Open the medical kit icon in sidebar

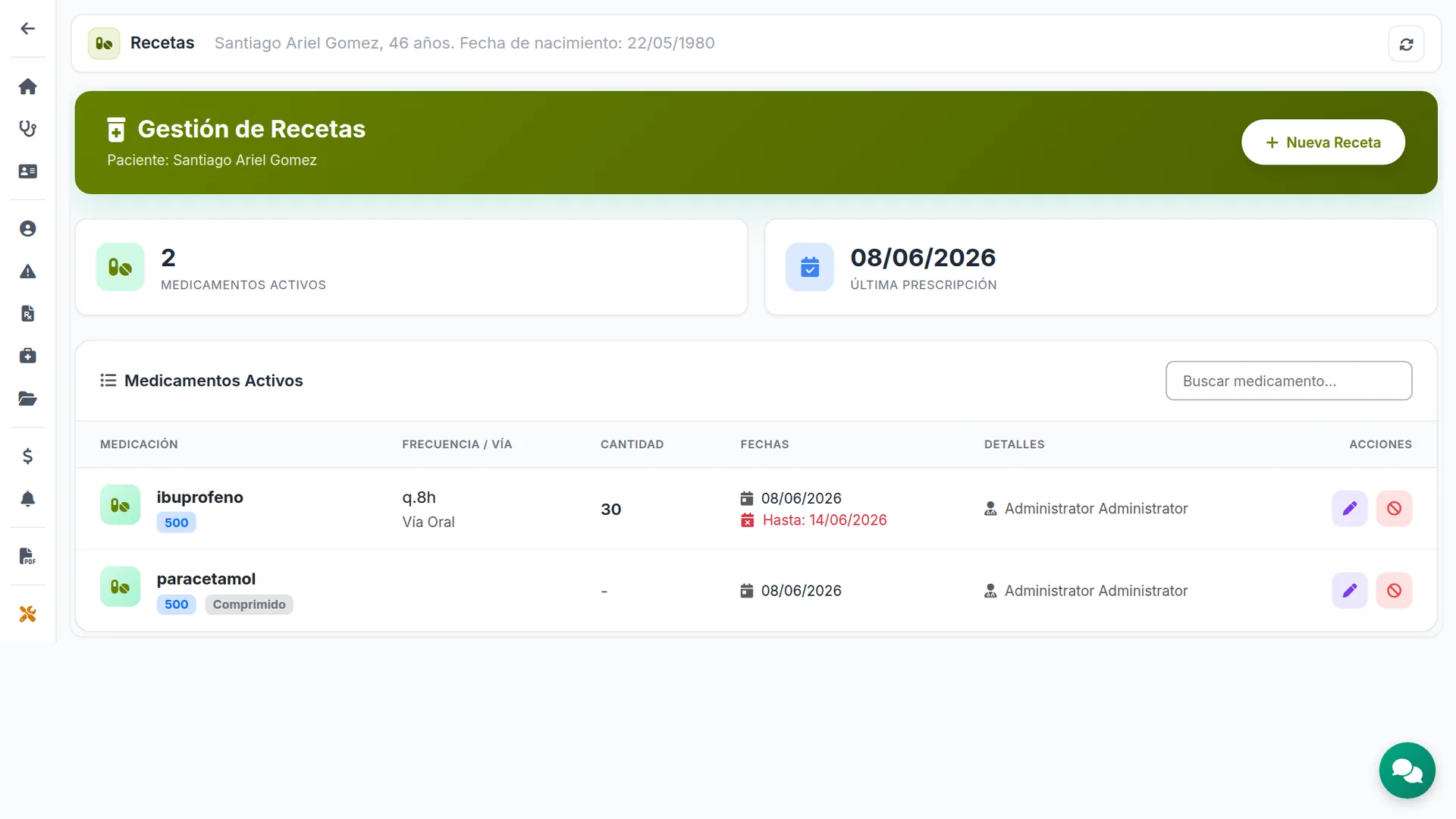(27, 356)
